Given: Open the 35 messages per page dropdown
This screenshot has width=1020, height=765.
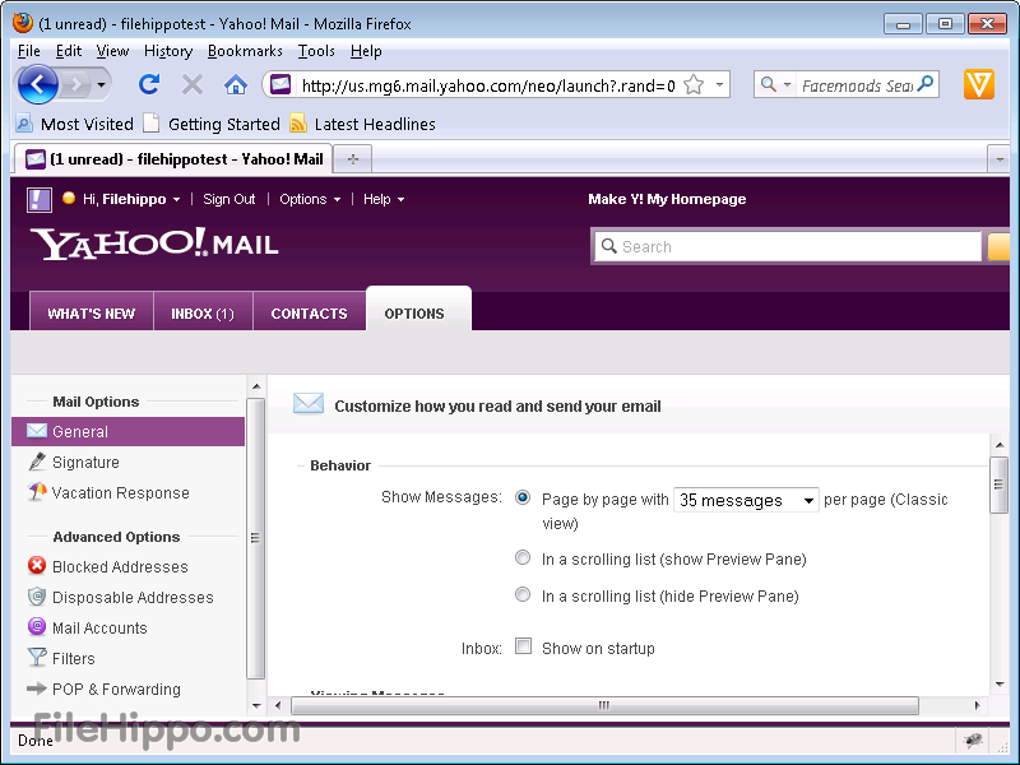Looking at the screenshot, I should [745, 499].
